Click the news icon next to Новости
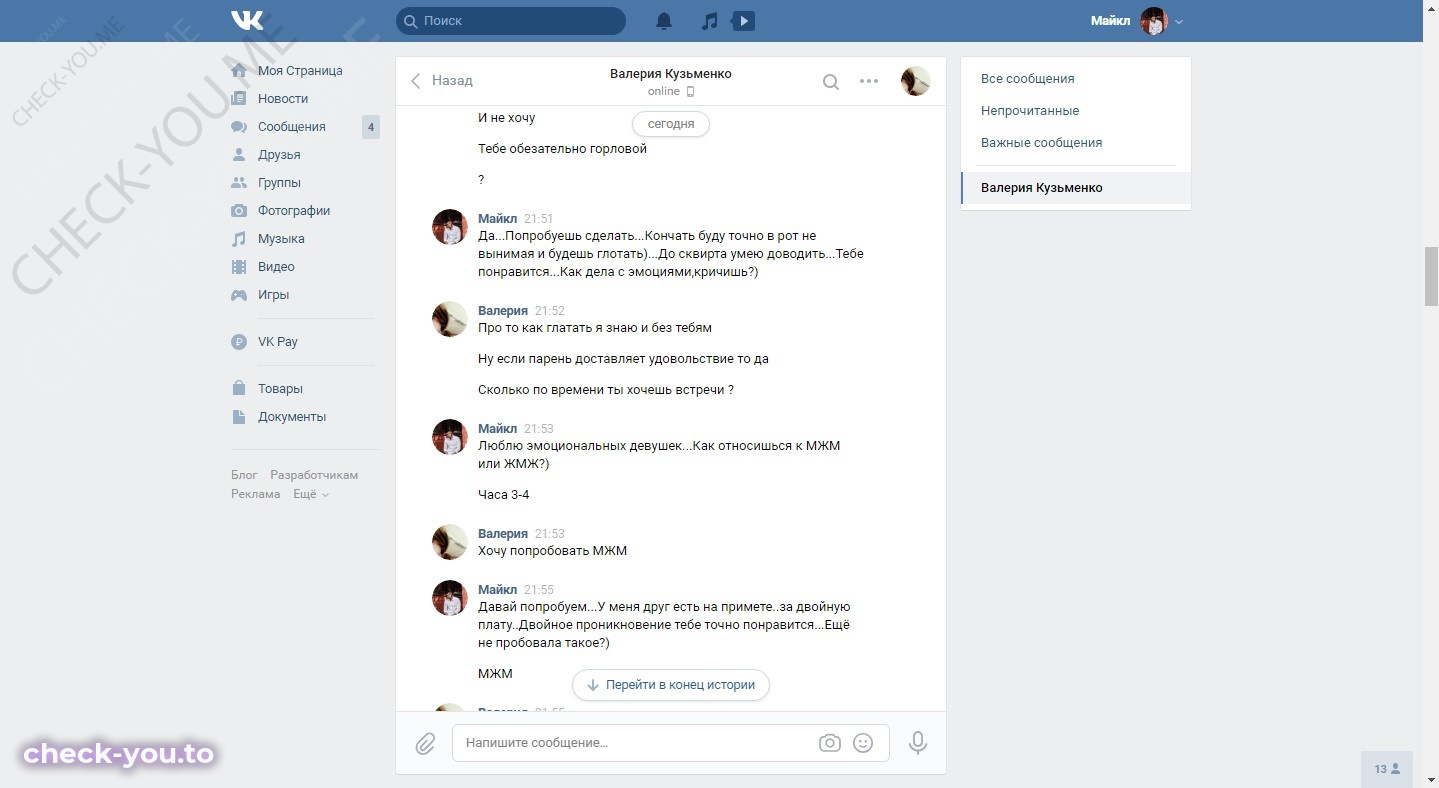Image resolution: width=1439 pixels, height=788 pixels. [x=239, y=99]
